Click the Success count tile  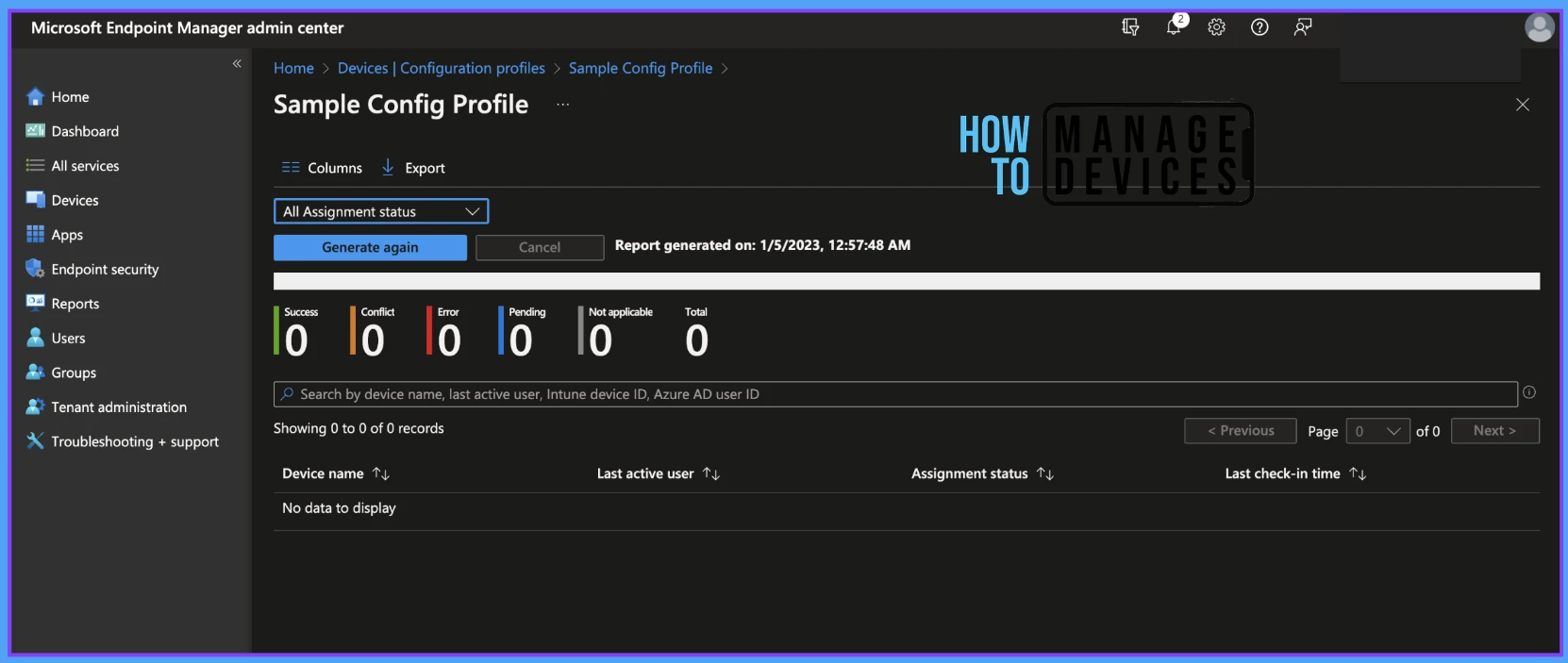coord(297,332)
